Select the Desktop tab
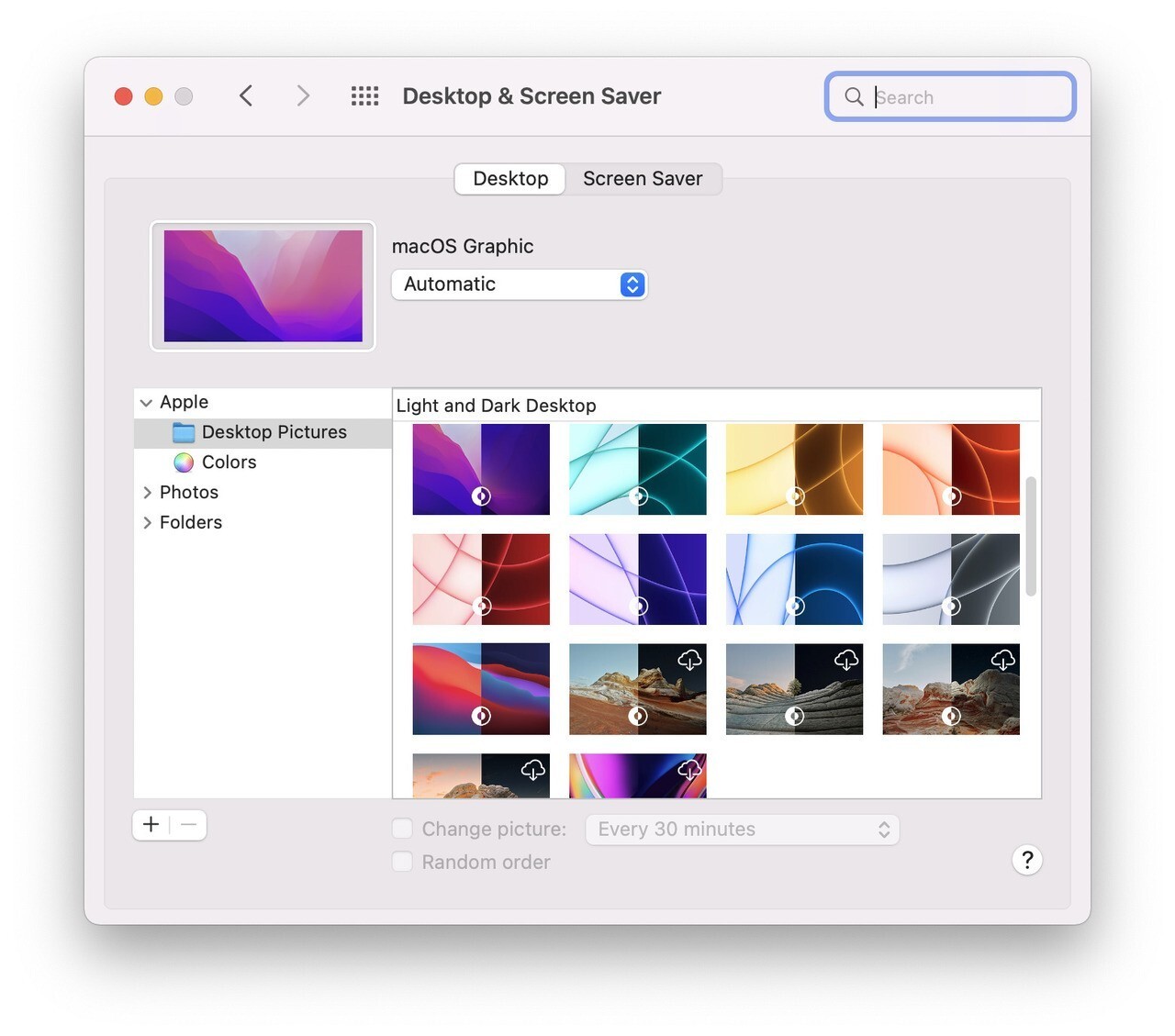The height and width of the screenshot is (1036, 1175). (x=510, y=179)
